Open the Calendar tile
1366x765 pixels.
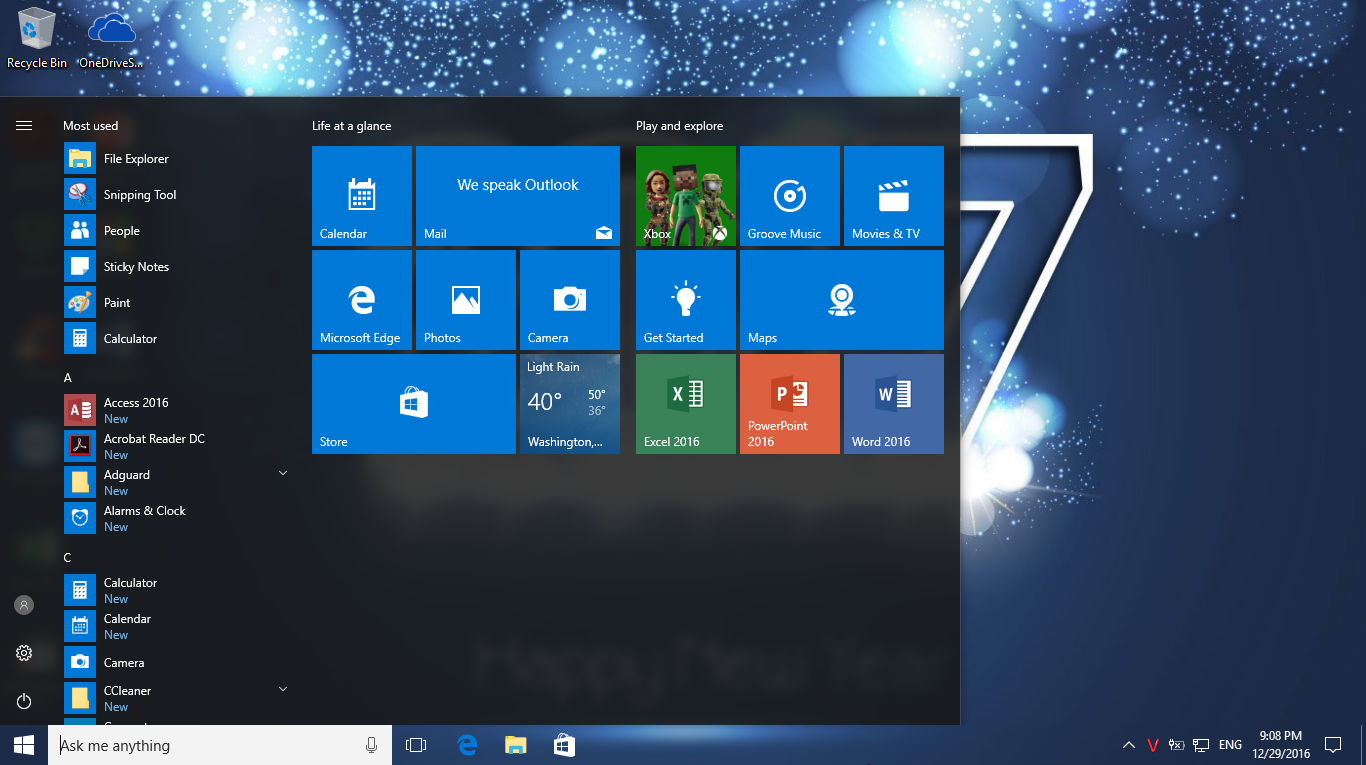pyautogui.click(x=362, y=196)
